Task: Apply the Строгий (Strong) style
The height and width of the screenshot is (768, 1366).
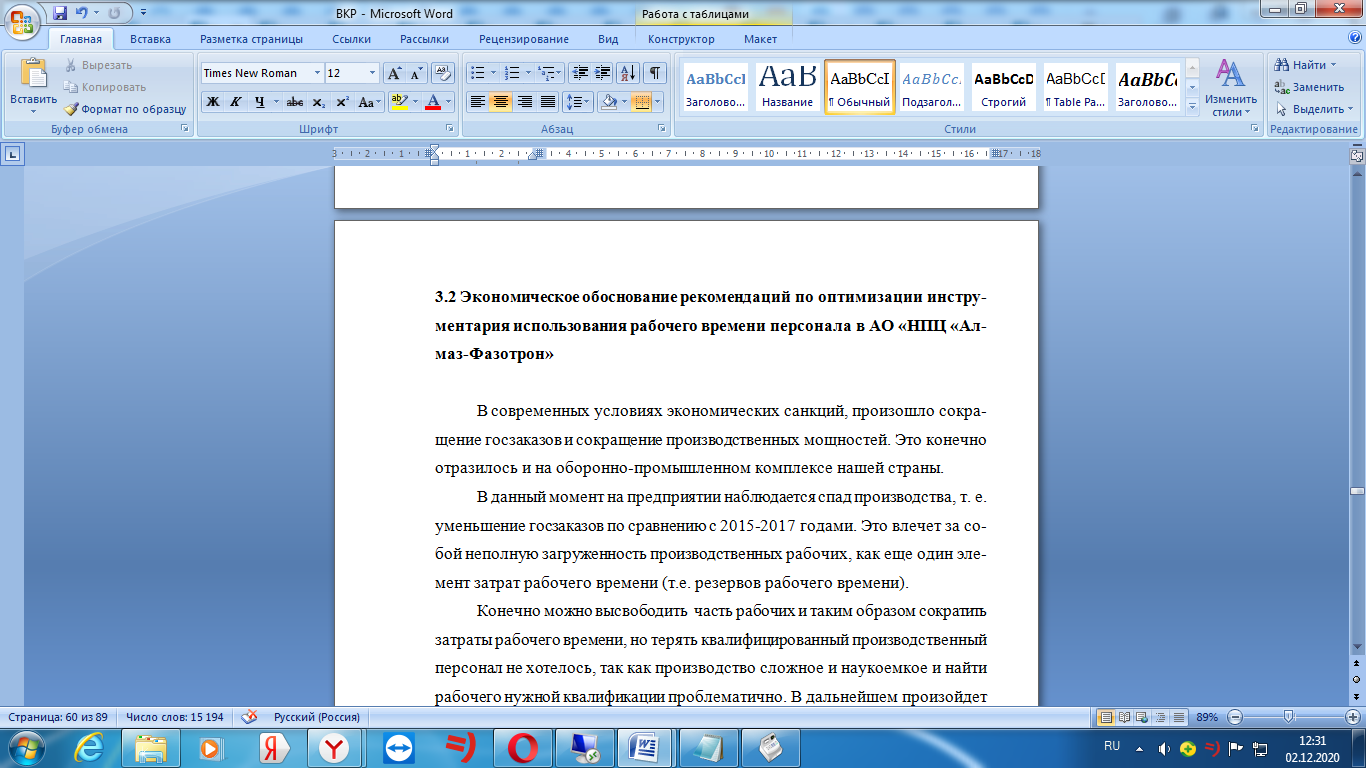Action: click(x=1004, y=88)
